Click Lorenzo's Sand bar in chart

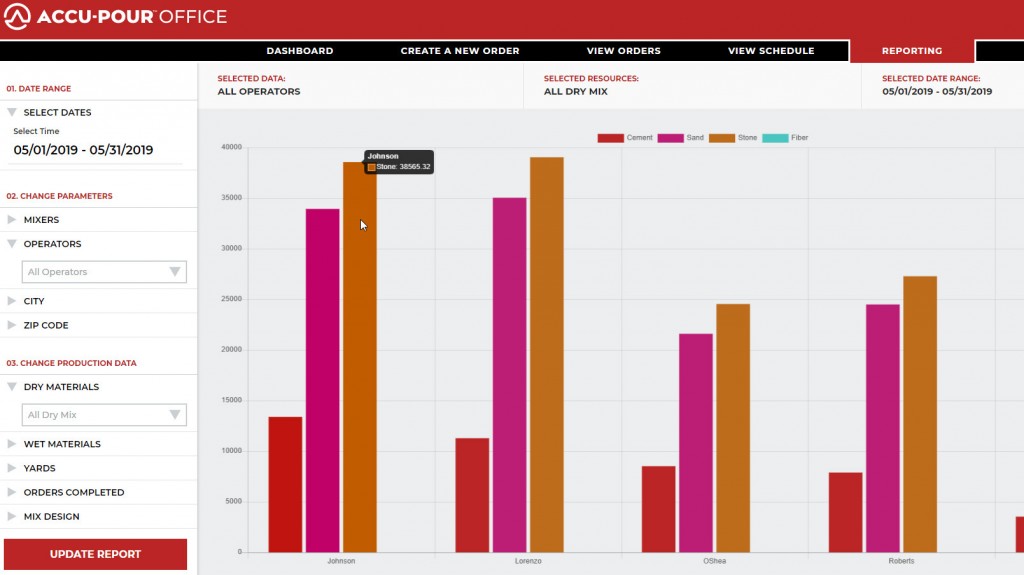coord(509,375)
